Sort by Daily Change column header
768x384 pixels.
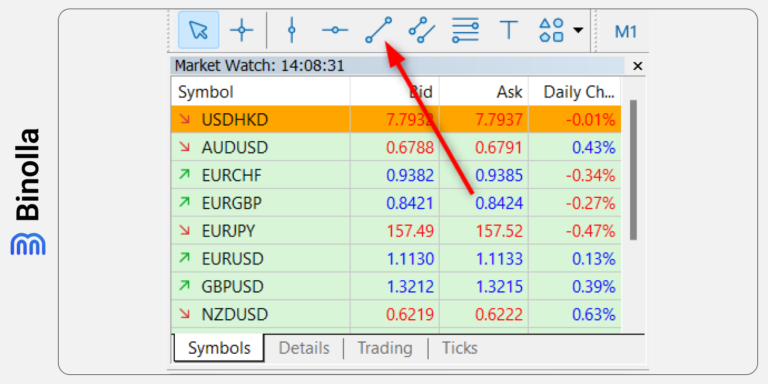pyautogui.click(x=575, y=92)
